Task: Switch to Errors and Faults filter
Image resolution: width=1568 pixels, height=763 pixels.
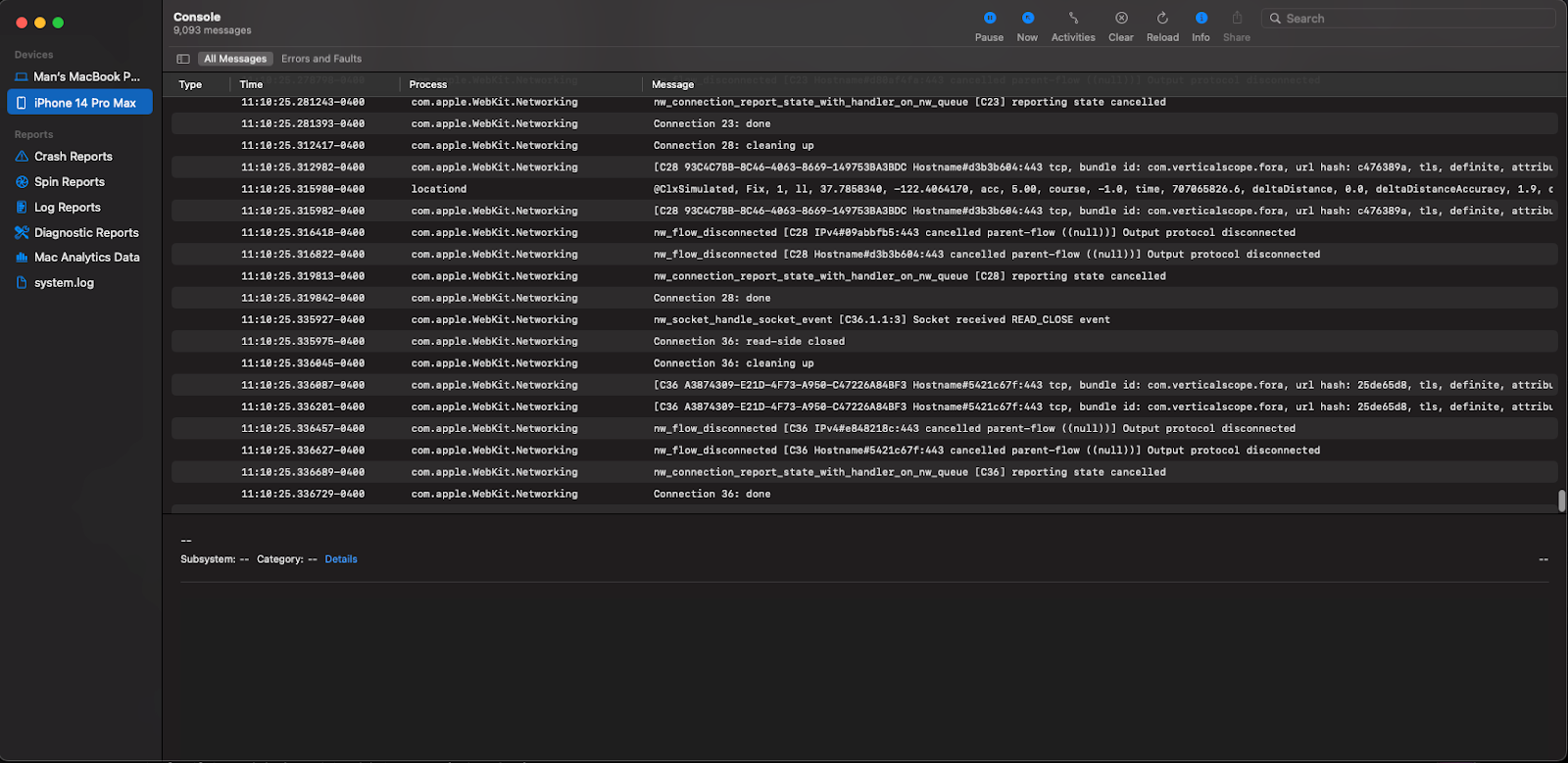Action: pyautogui.click(x=321, y=59)
